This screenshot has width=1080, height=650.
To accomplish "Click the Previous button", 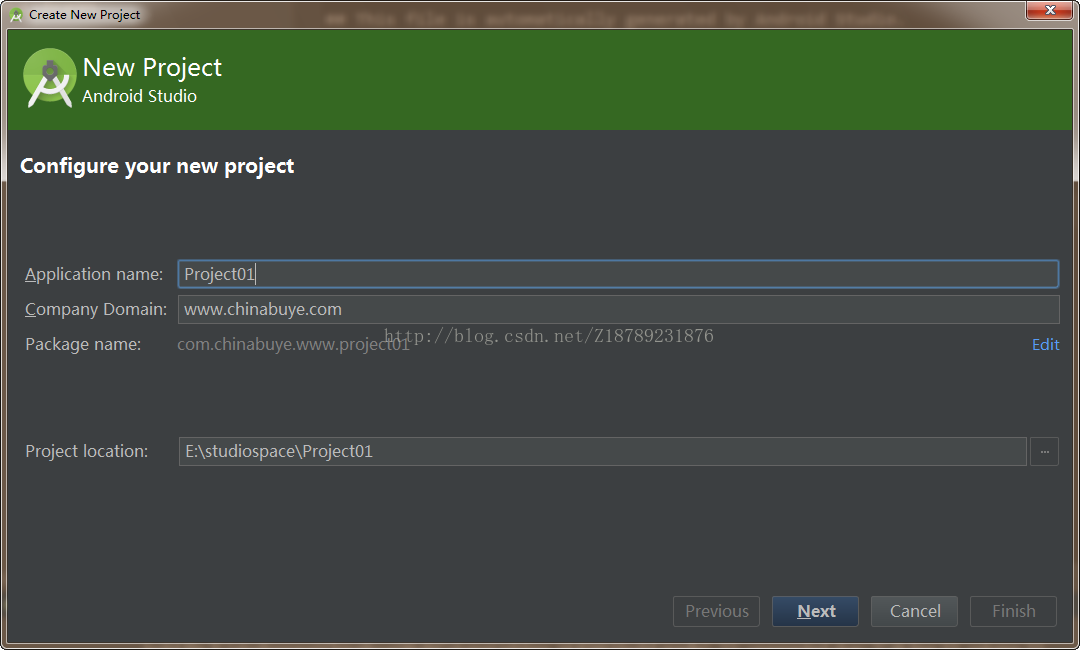I will (x=716, y=611).
